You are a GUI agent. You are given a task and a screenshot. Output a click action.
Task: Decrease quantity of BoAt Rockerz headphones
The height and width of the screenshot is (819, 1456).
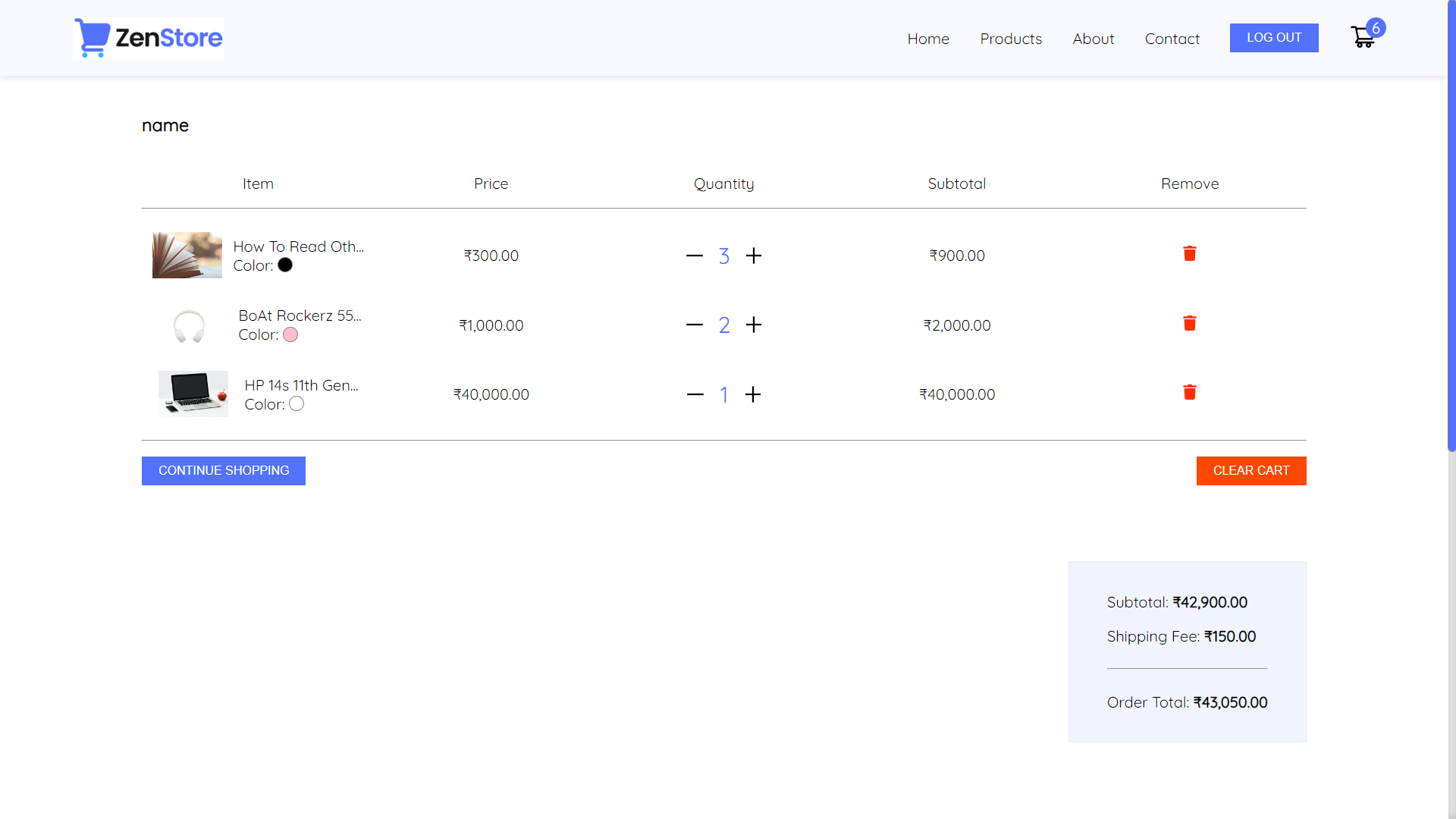click(x=695, y=325)
